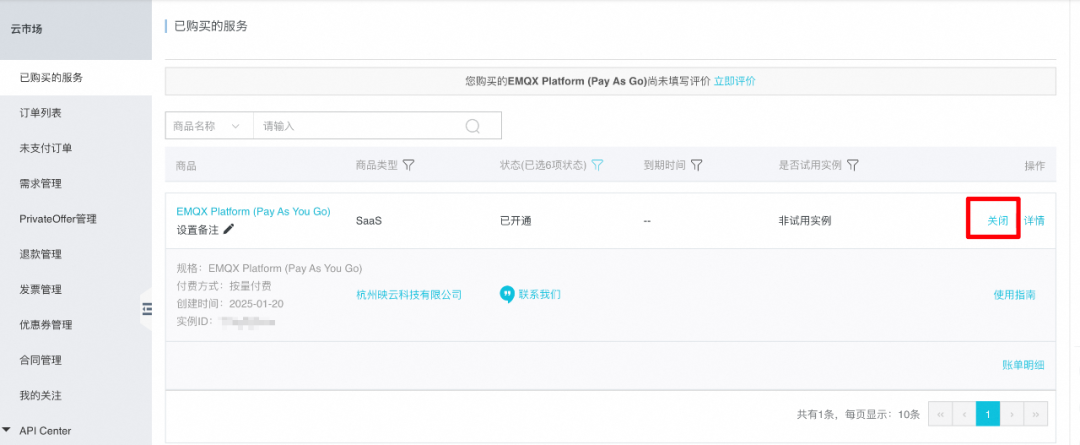The image size is (1080, 445).
Task: Filter by 商品类型 funnel icon
Action: point(408,165)
